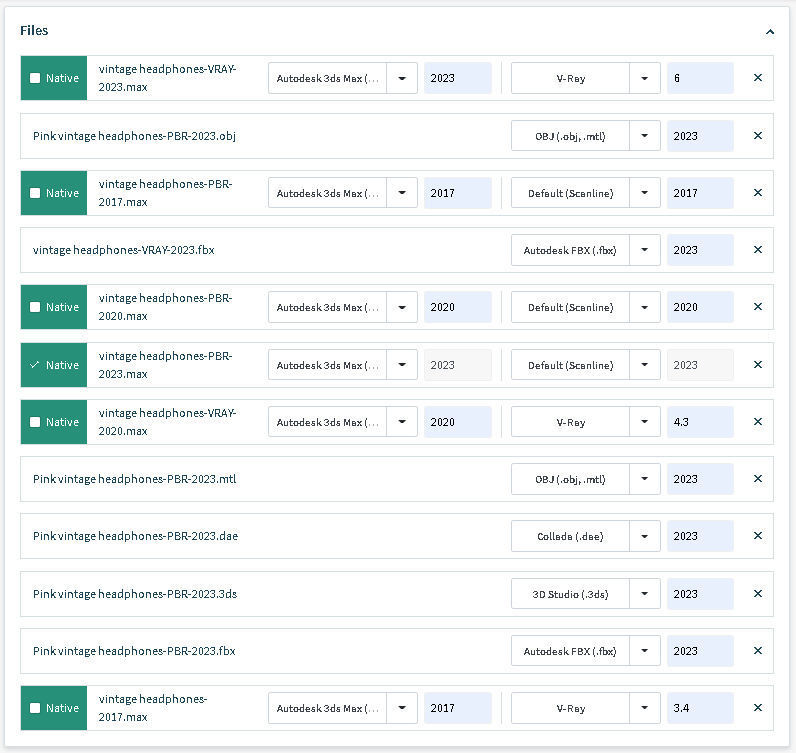Screen dimensions: 796x753
Task: Delete Pink vintage headphones-PBR-2023.3ds file
Action: point(757,594)
